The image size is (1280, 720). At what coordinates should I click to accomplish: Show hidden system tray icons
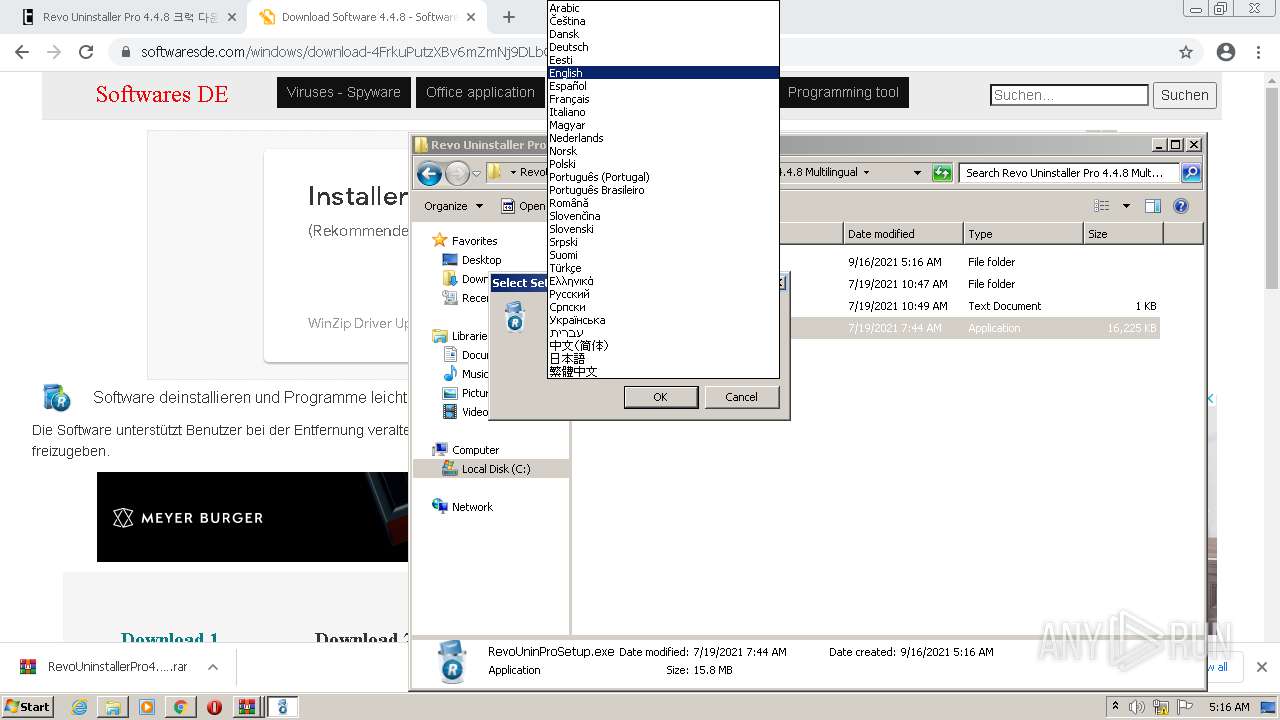click(1116, 706)
